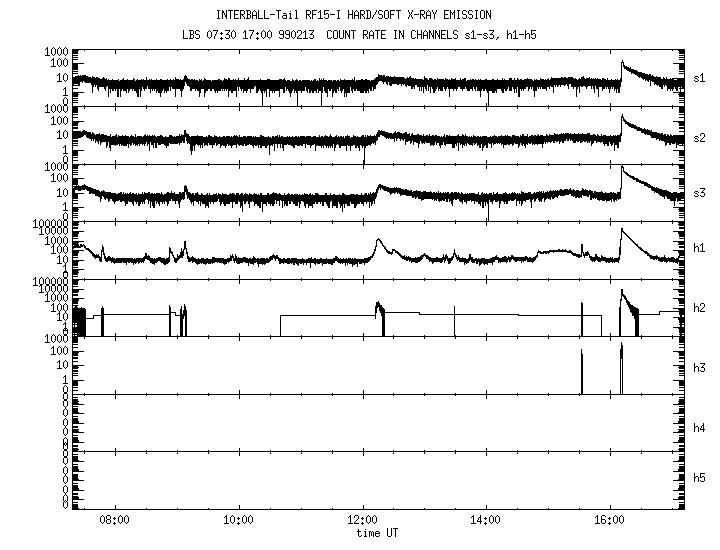Click the "time UT" axis title

[x=379, y=533]
